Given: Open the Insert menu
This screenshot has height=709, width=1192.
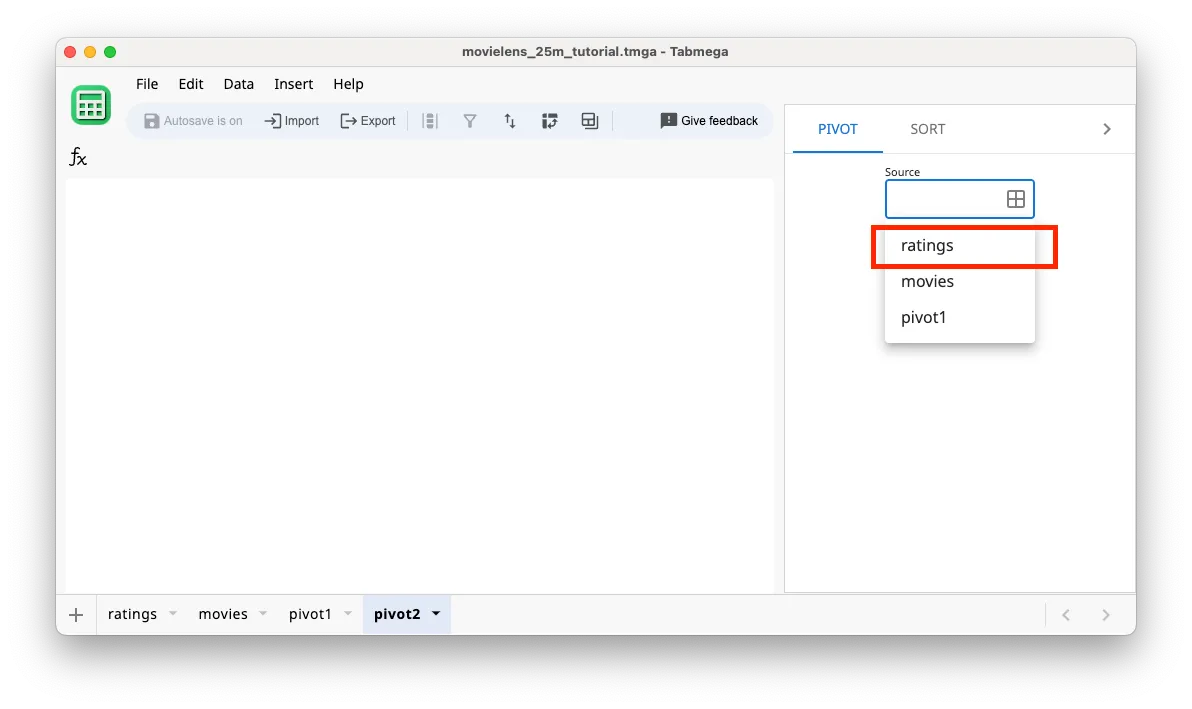Looking at the screenshot, I should (293, 84).
